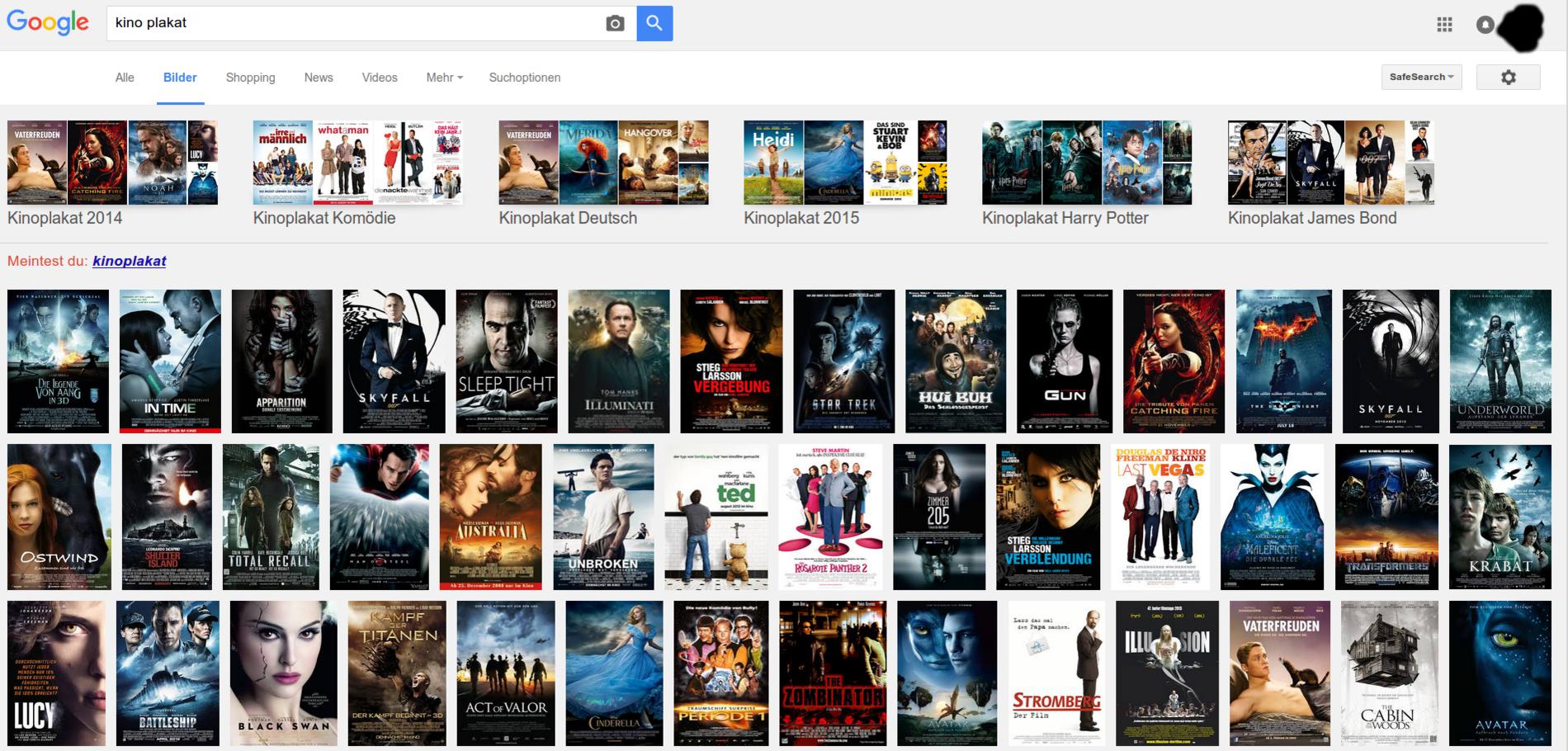Switch to the Videos tab
Screen dimensions: 1568x751
coord(379,78)
